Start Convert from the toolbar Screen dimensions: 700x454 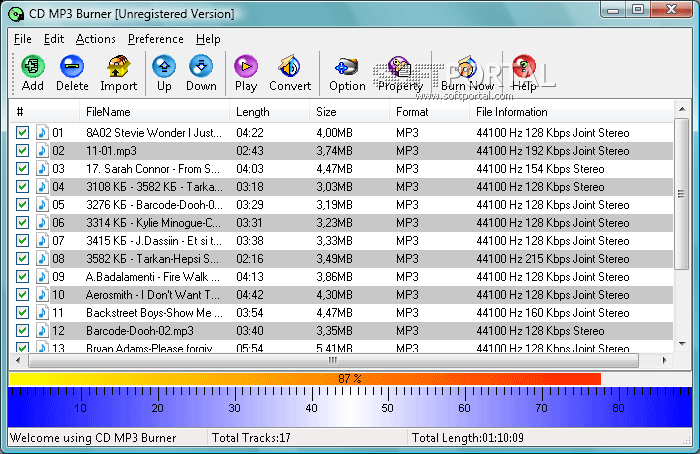click(x=290, y=70)
